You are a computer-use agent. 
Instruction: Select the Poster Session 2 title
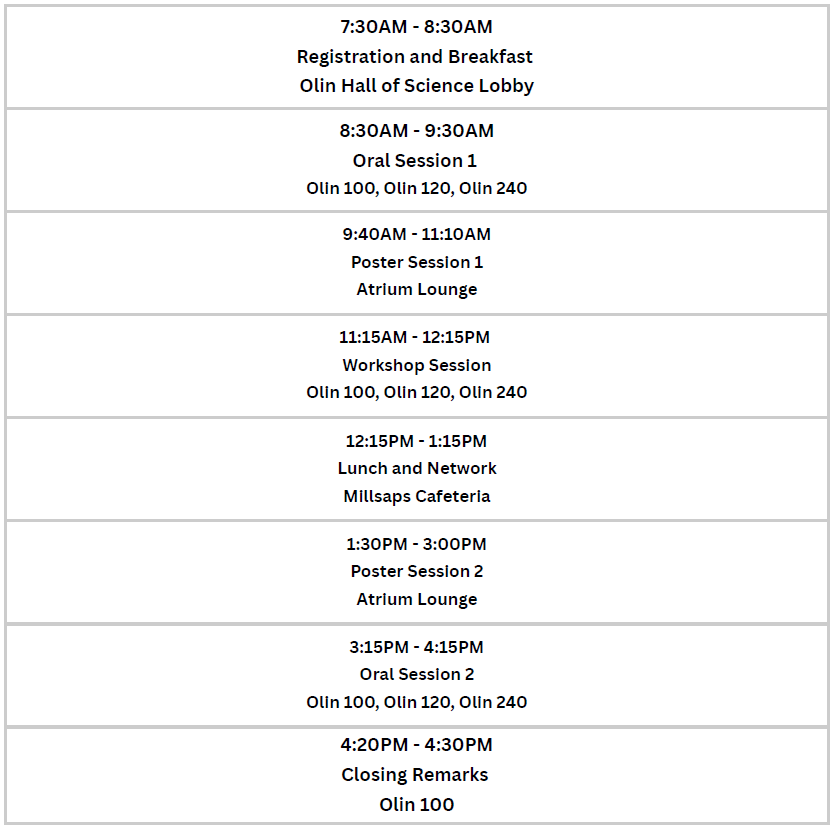point(416,572)
